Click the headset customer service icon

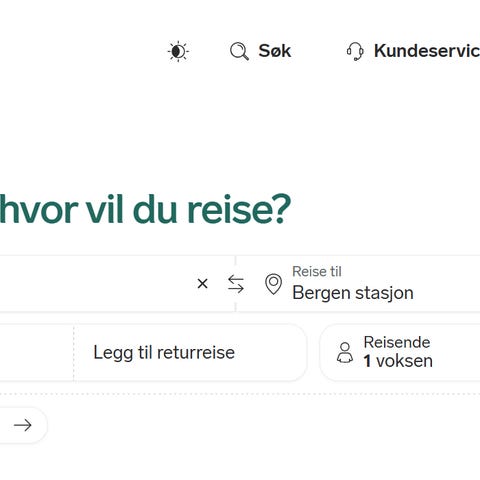pos(355,51)
